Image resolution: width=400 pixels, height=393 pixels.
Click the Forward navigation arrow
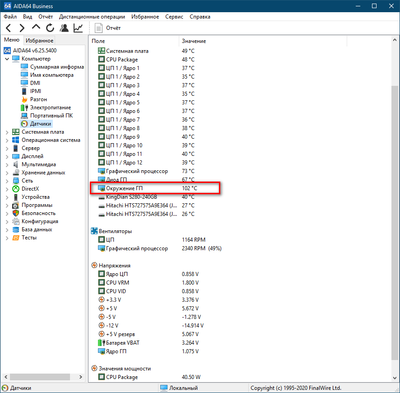click(22, 28)
